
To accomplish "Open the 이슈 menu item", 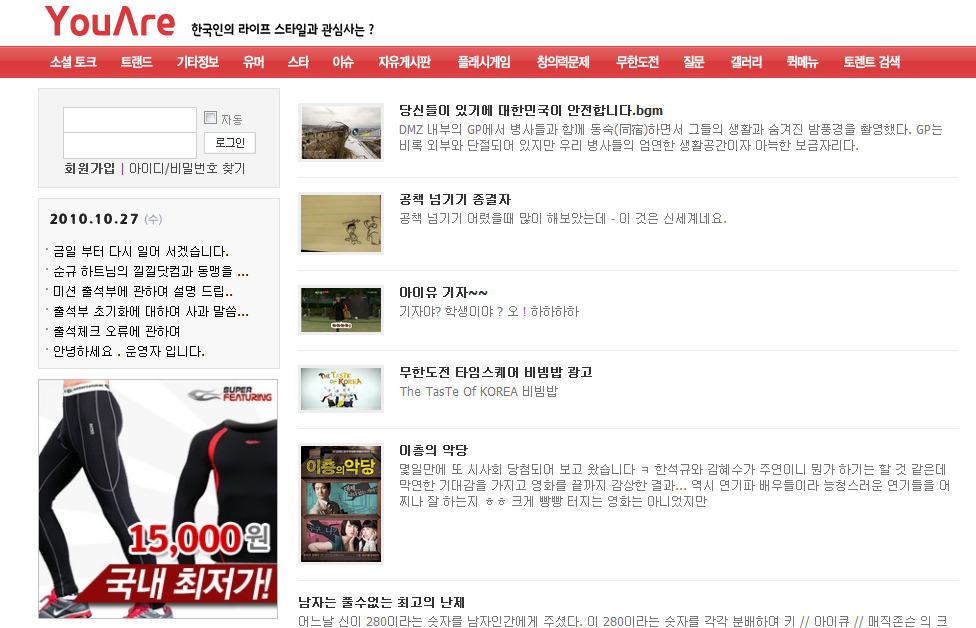I will [343, 62].
